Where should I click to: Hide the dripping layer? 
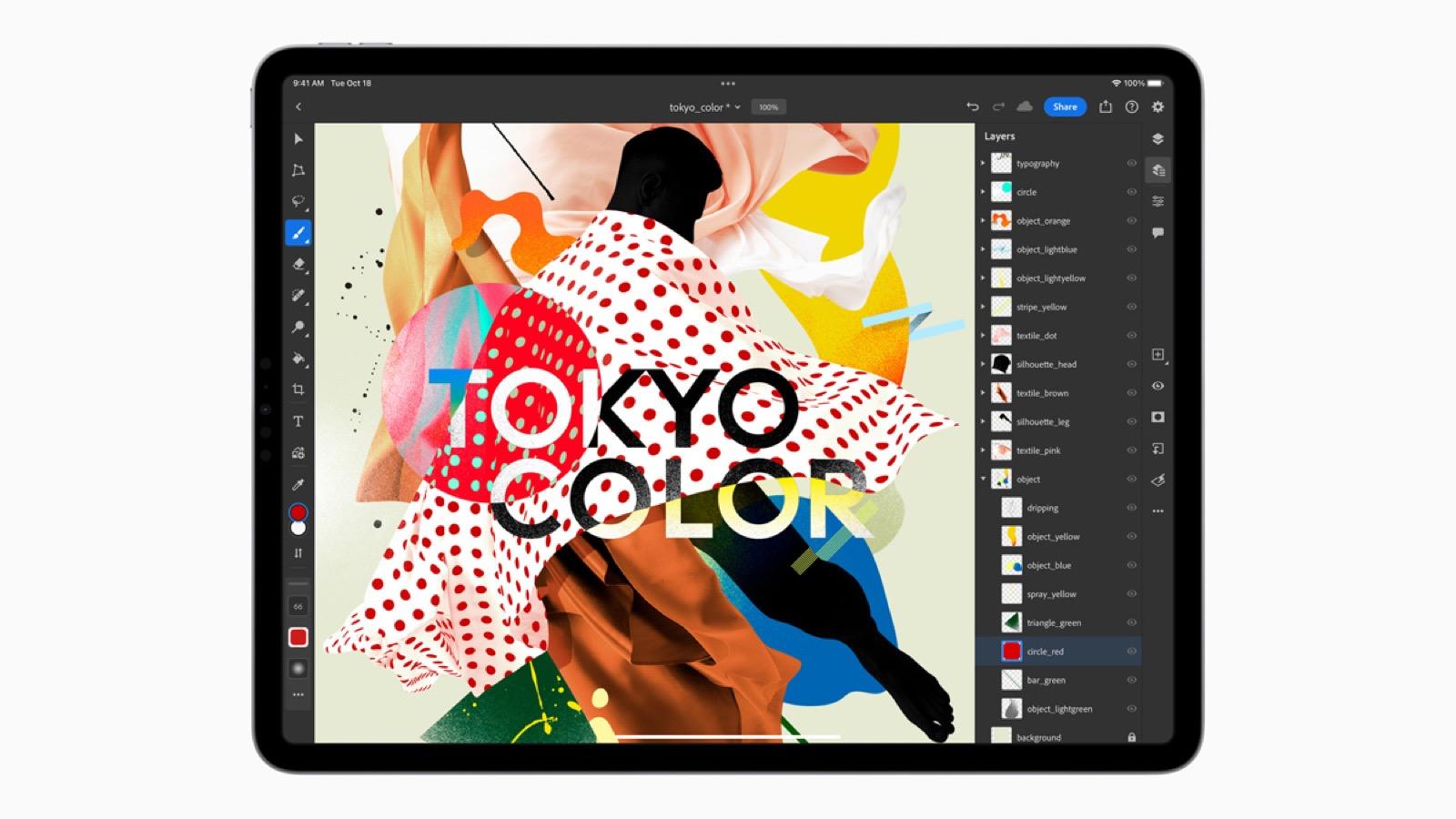click(1132, 508)
